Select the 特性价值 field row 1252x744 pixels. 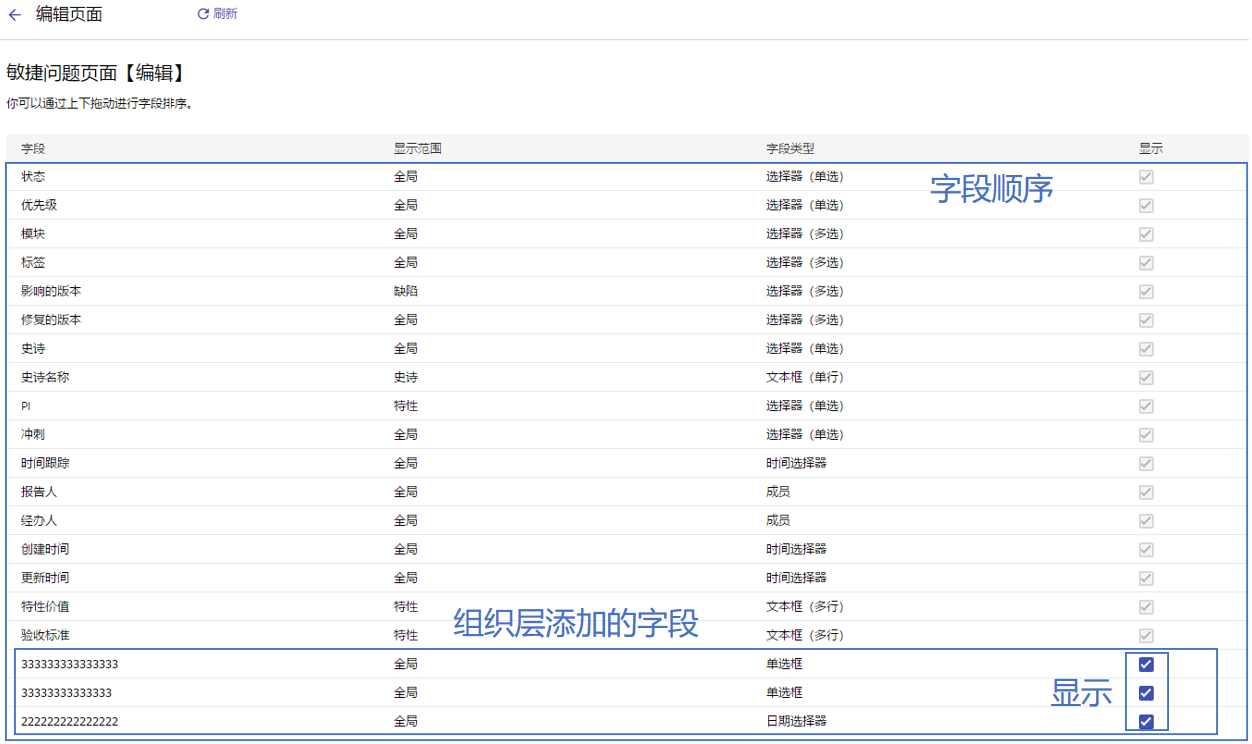click(45, 607)
